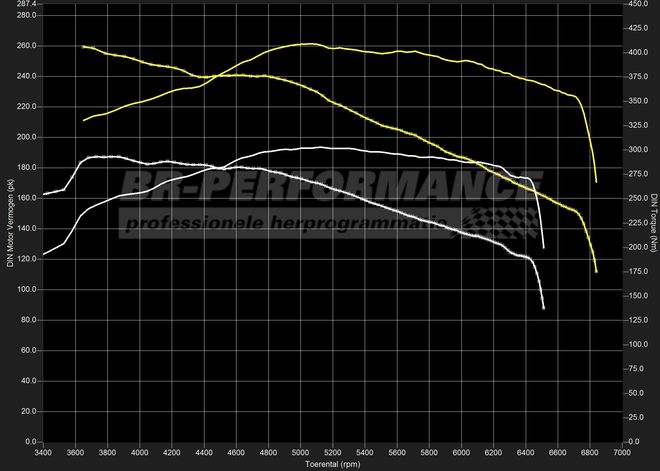Click the 25.0 label on torque axis
The width and height of the screenshot is (660, 471).
tap(633, 417)
